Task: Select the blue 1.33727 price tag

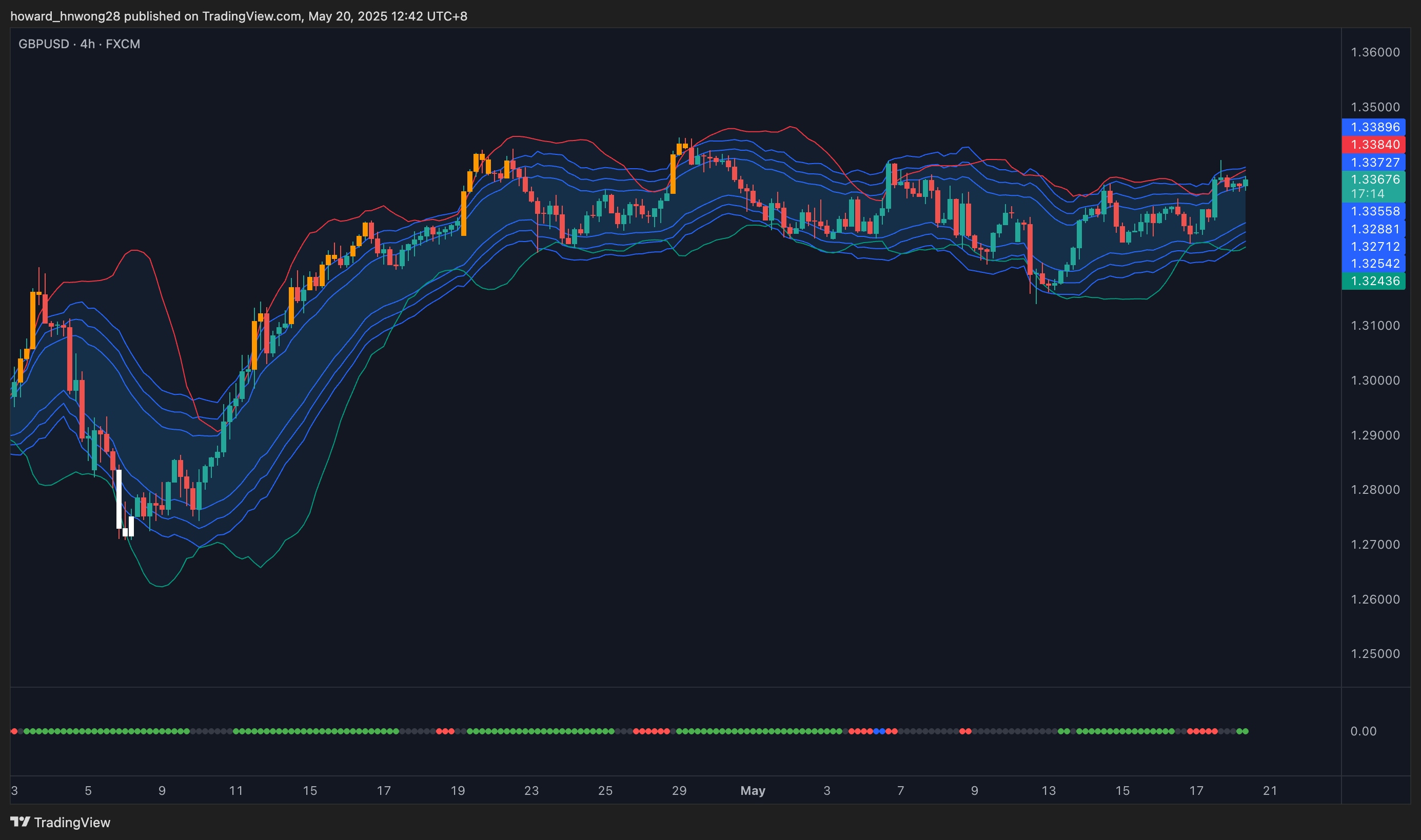Action: pos(1374,163)
